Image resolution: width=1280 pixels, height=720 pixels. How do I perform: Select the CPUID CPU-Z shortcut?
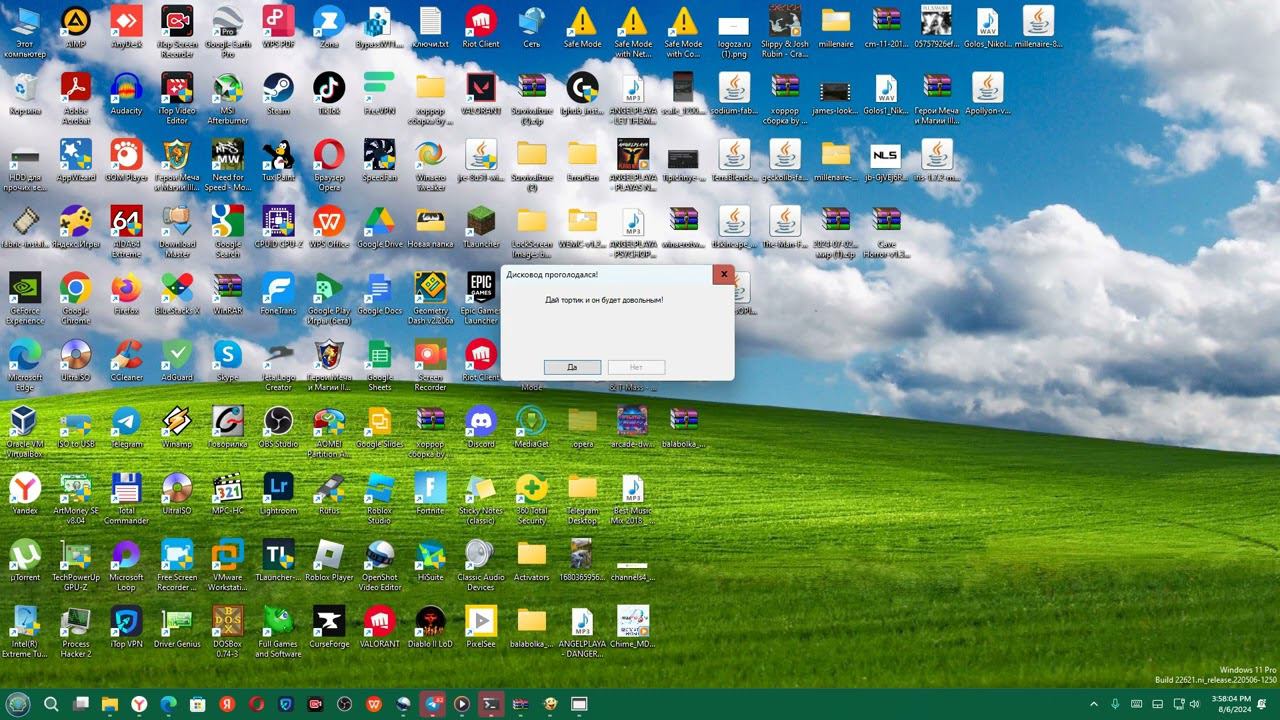click(278, 227)
